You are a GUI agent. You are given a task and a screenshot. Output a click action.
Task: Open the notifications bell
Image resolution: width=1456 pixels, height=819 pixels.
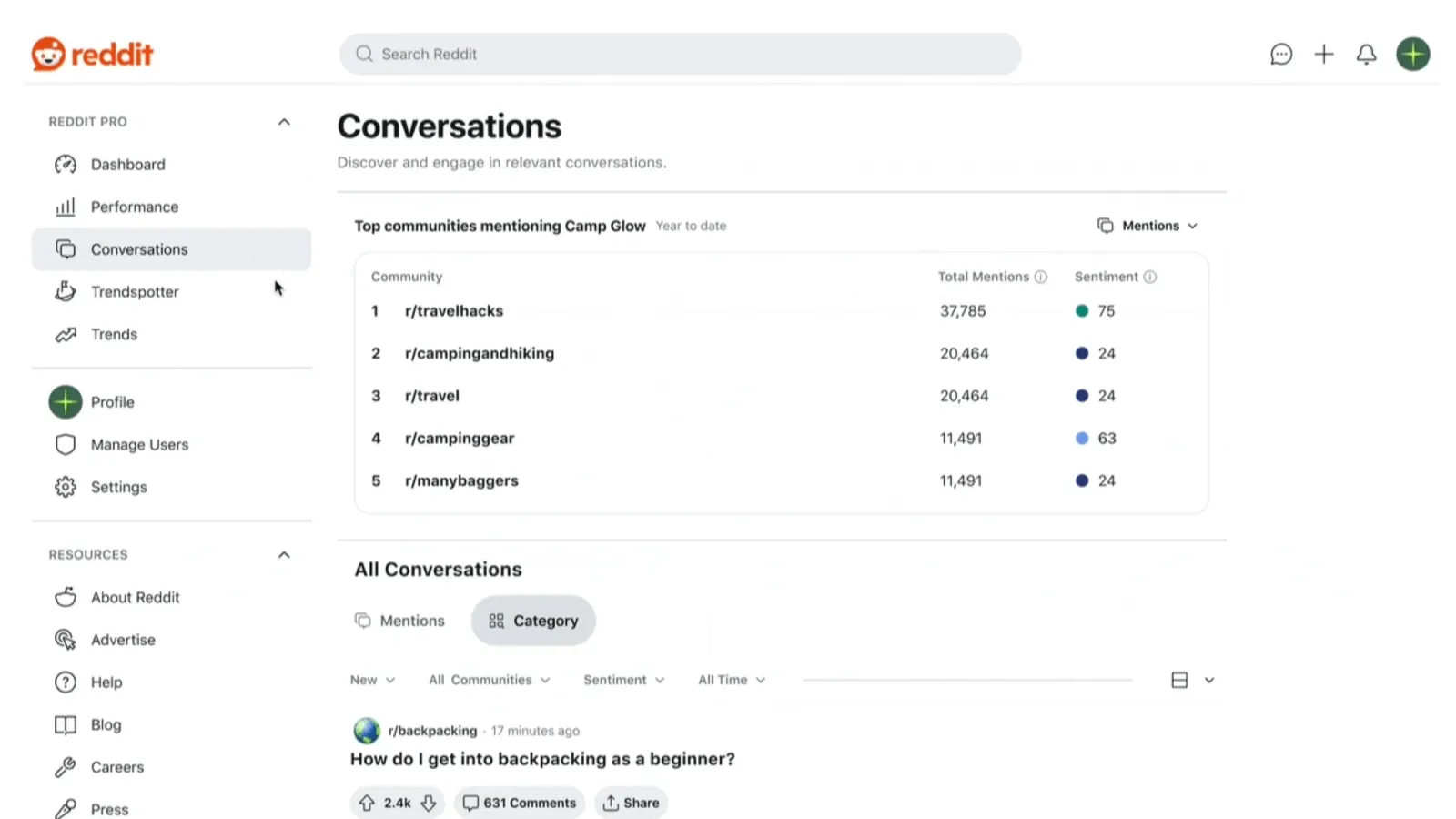(x=1366, y=55)
